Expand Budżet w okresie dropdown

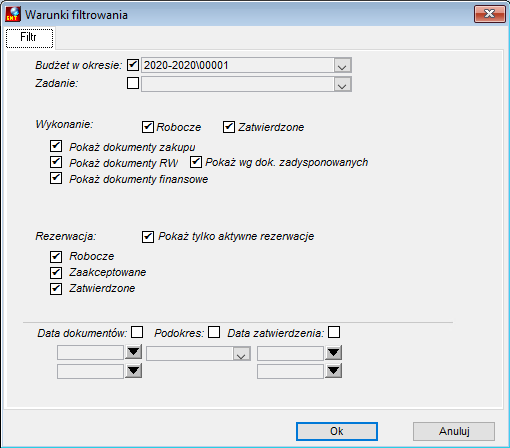tap(342, 65)
